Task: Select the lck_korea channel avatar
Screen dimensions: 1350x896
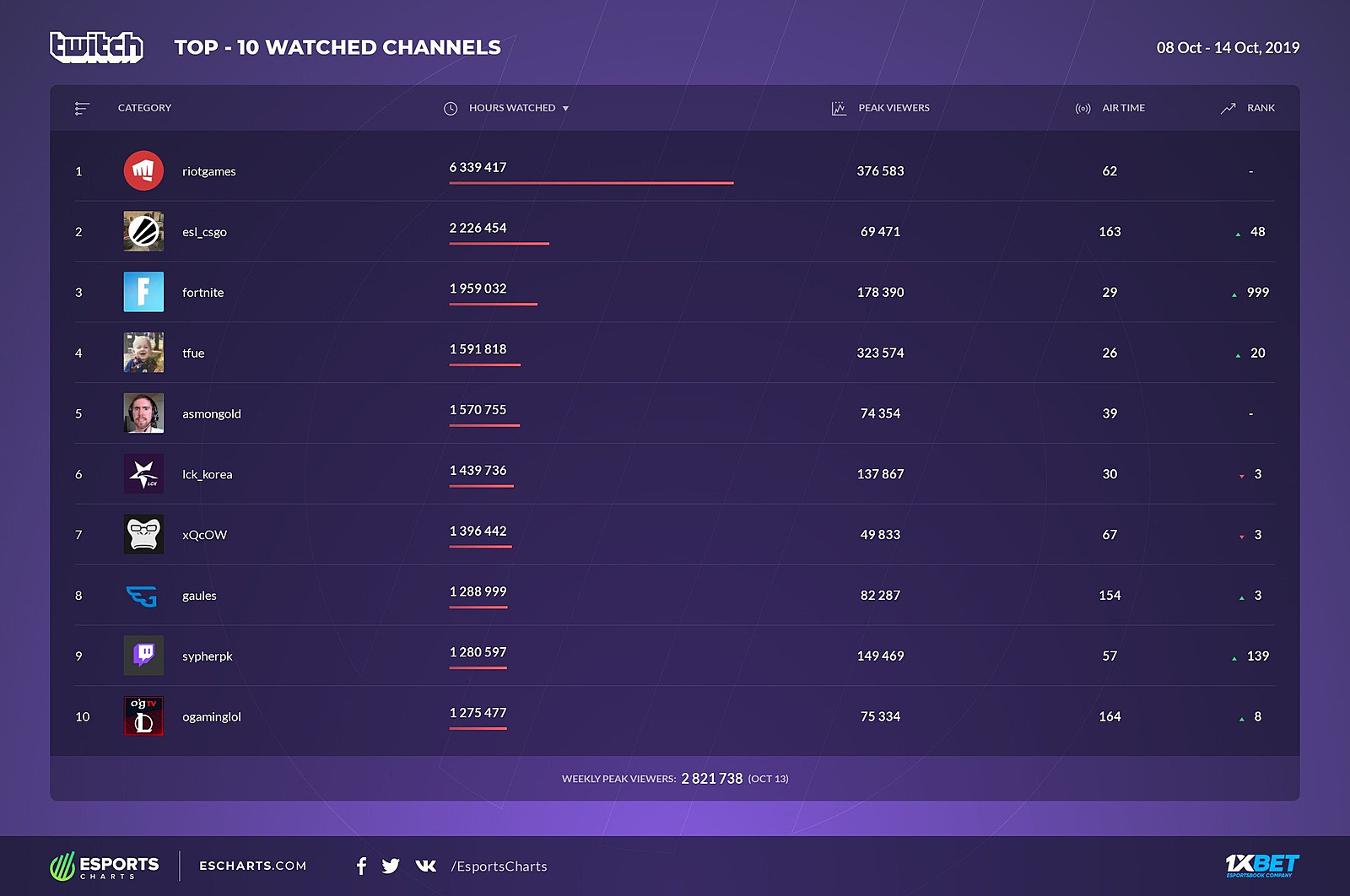Action: pos(143,474)
